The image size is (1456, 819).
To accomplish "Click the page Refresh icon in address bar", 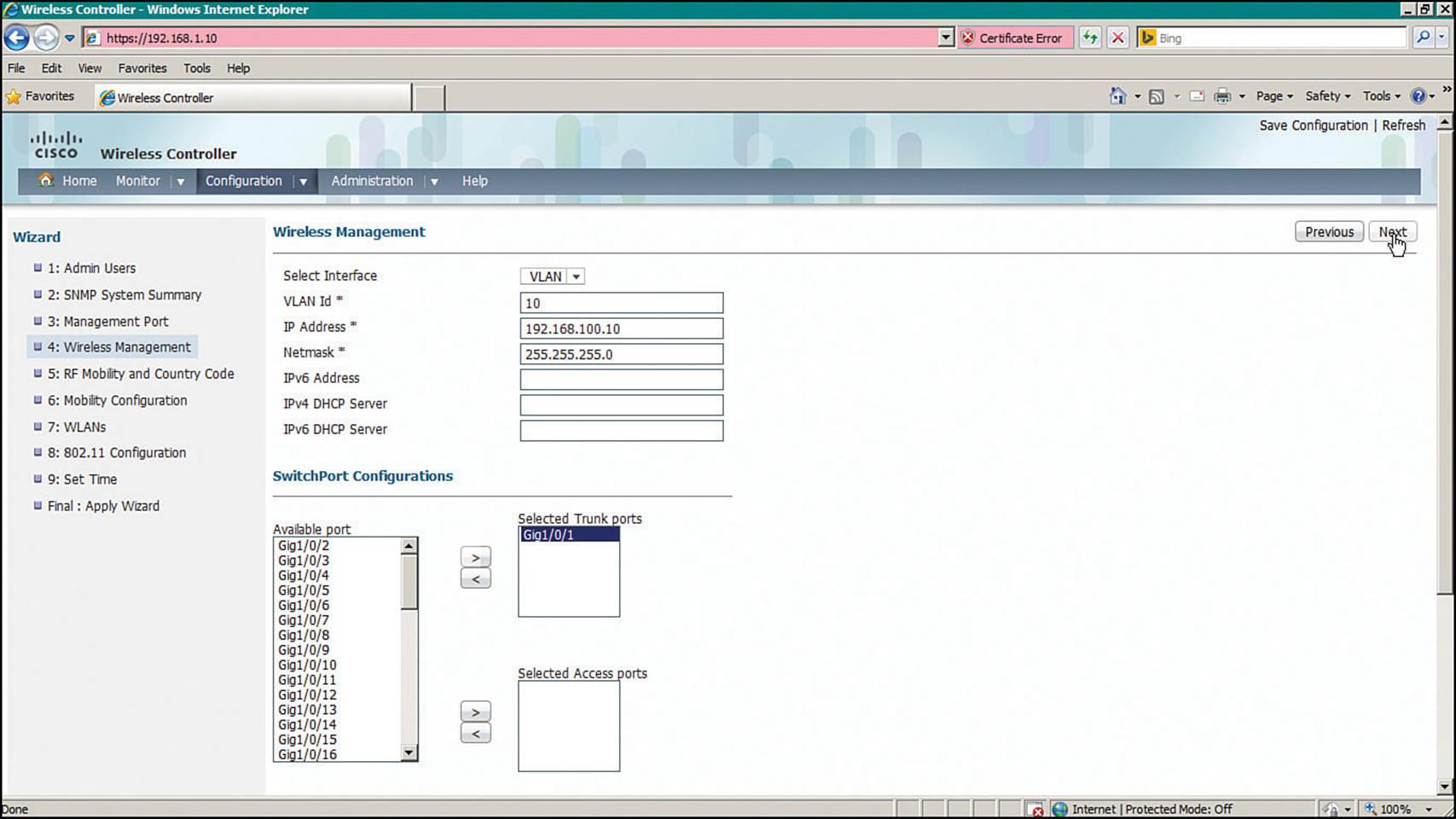I will click(1090, 38).
